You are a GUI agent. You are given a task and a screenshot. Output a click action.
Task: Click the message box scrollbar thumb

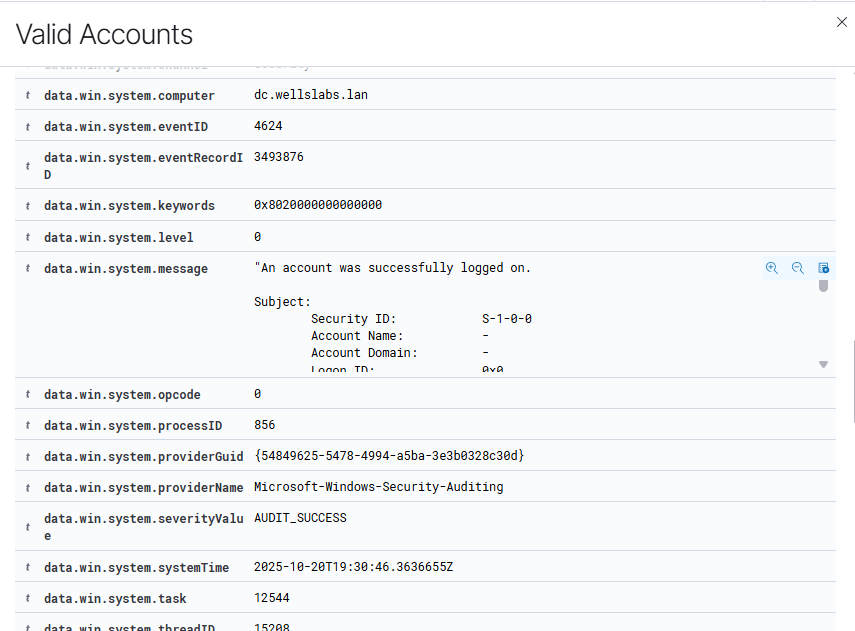(823, 286)
